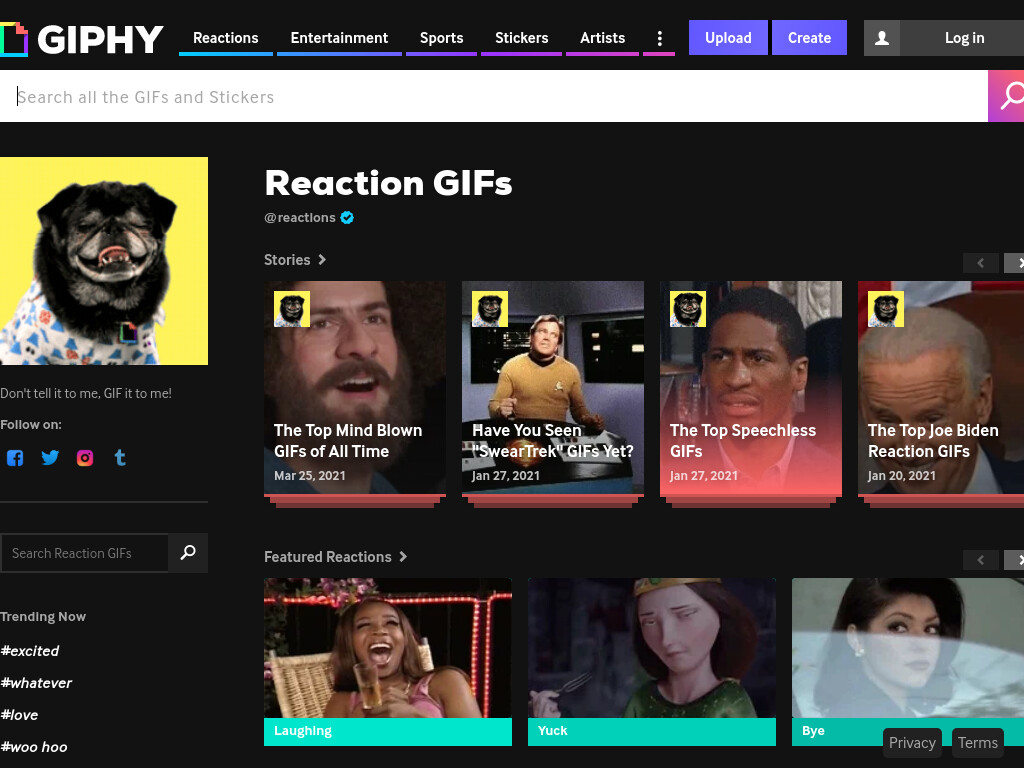
Task: Click pug avatar on Speechless story card
Action: [688, 309]
